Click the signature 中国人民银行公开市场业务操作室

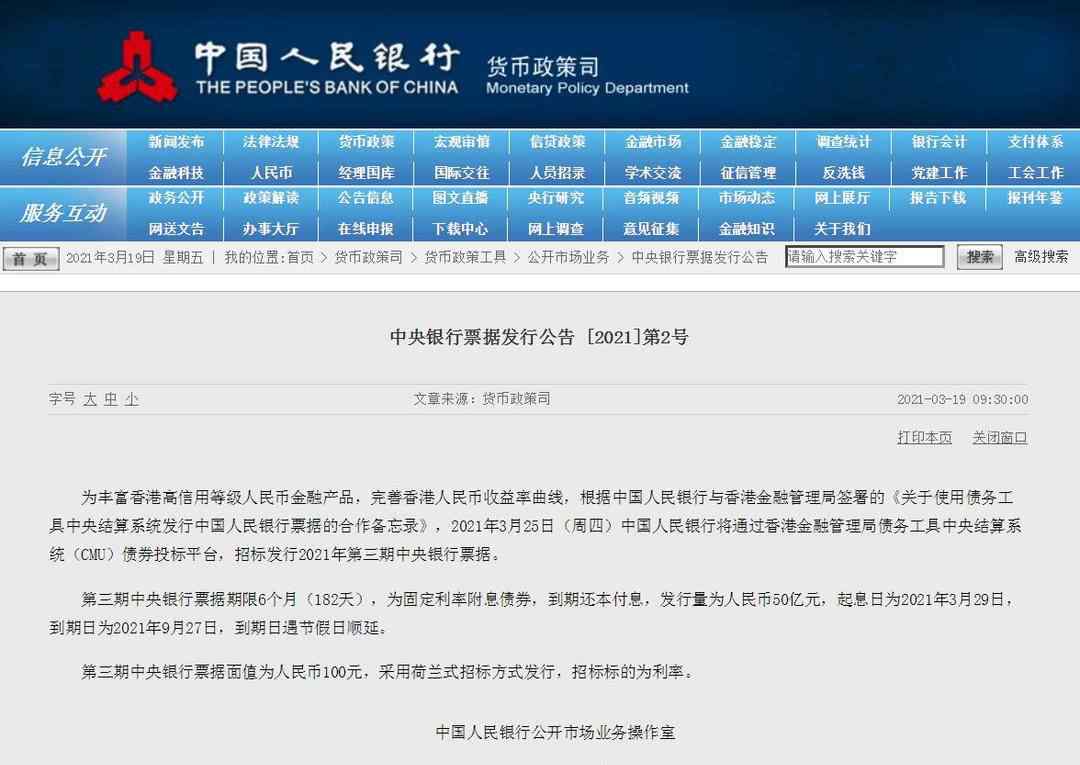555,732
